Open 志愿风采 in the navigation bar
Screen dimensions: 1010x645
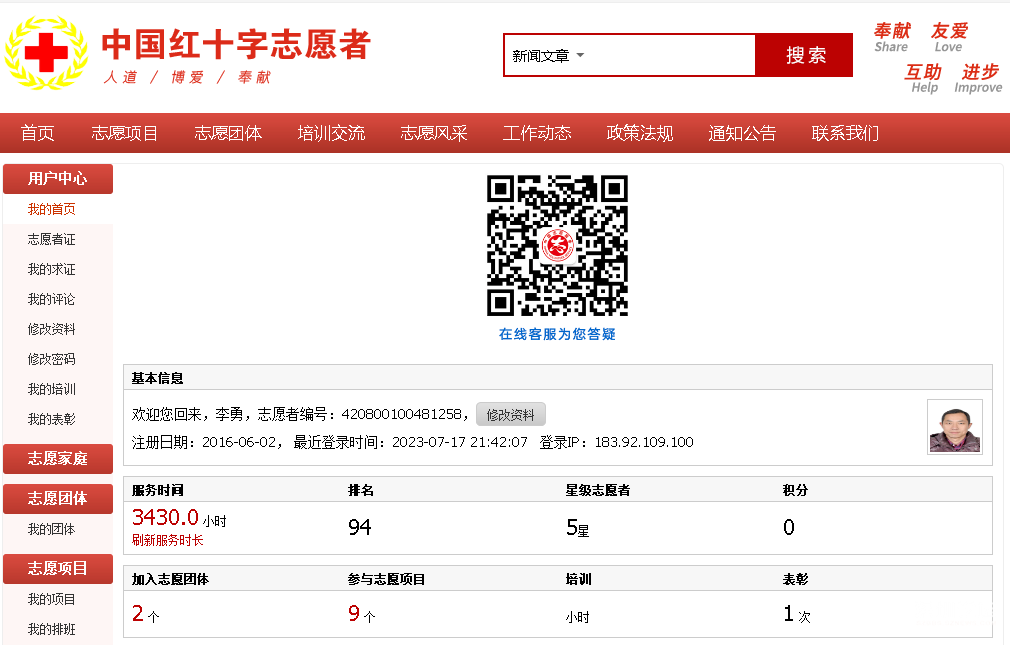click(x=434, y=133)
